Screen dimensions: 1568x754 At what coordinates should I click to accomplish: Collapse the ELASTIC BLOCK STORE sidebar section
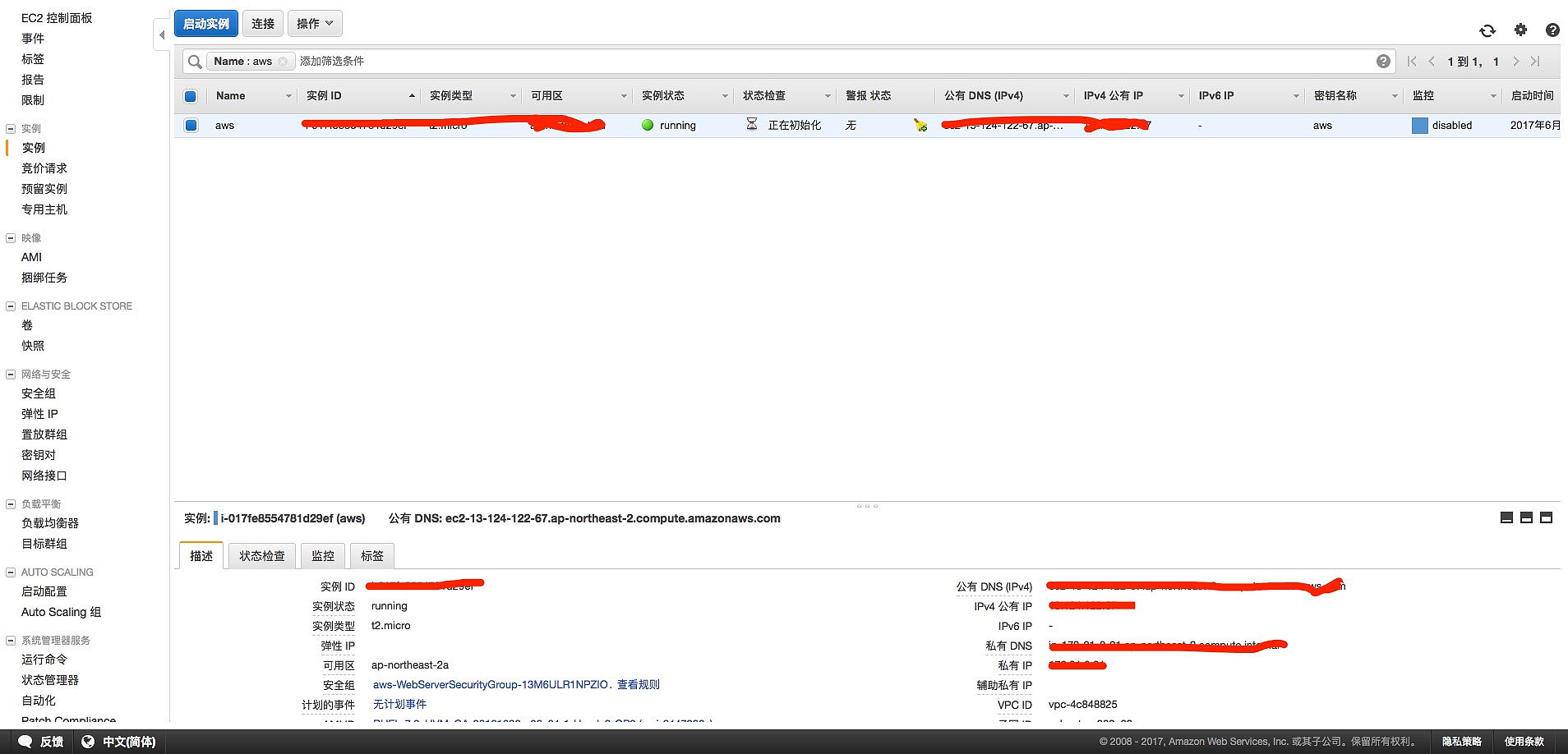pos(11,306)
